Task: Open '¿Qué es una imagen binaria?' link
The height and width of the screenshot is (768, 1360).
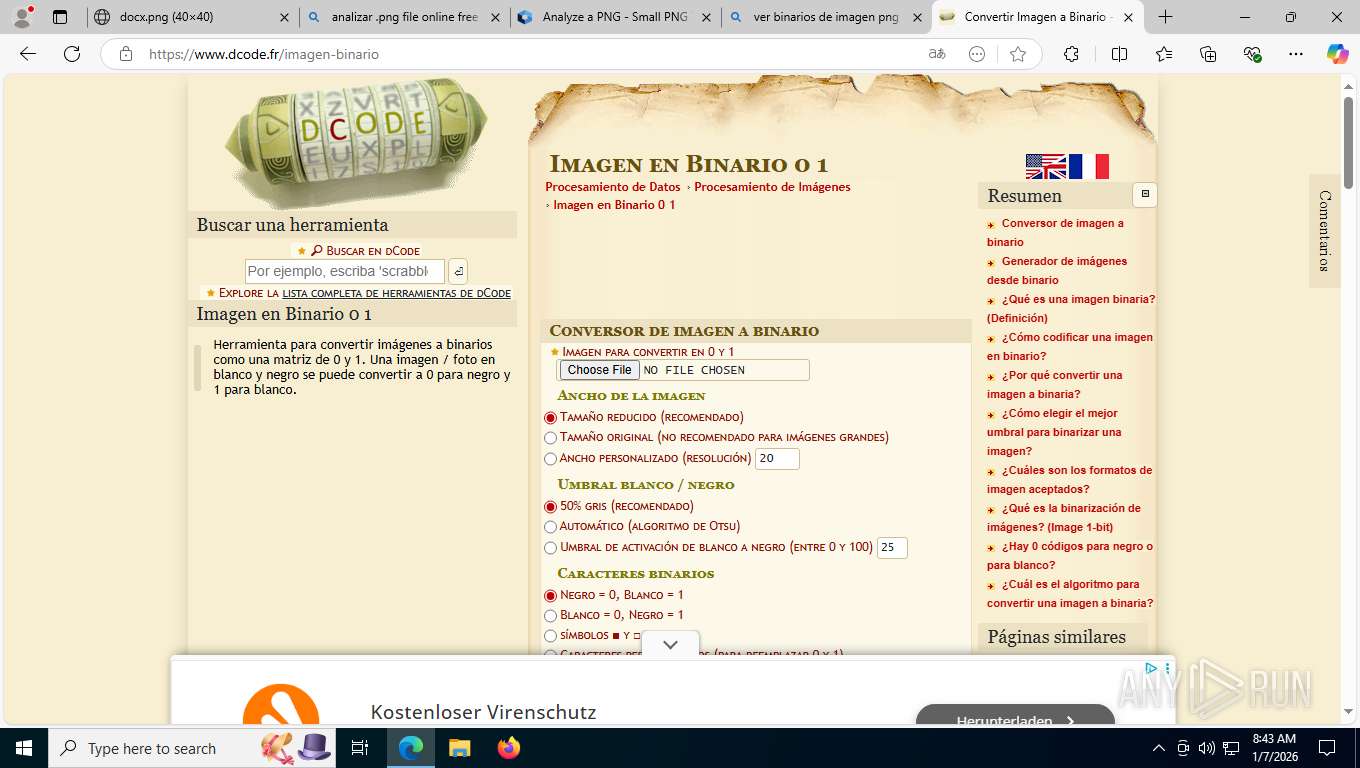Action: [x=1071, y=308]
